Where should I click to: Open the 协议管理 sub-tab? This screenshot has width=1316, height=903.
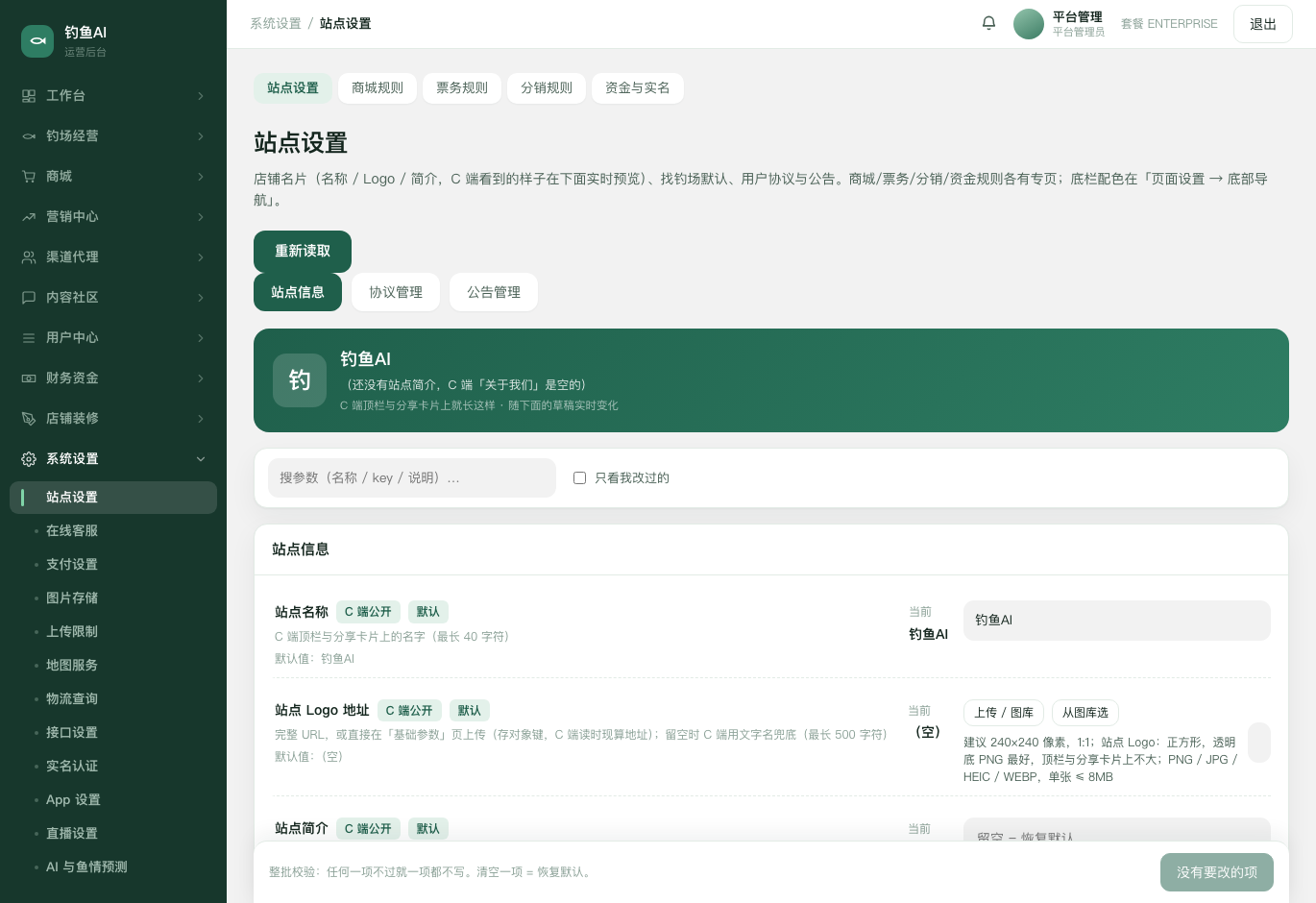[396, 292]
